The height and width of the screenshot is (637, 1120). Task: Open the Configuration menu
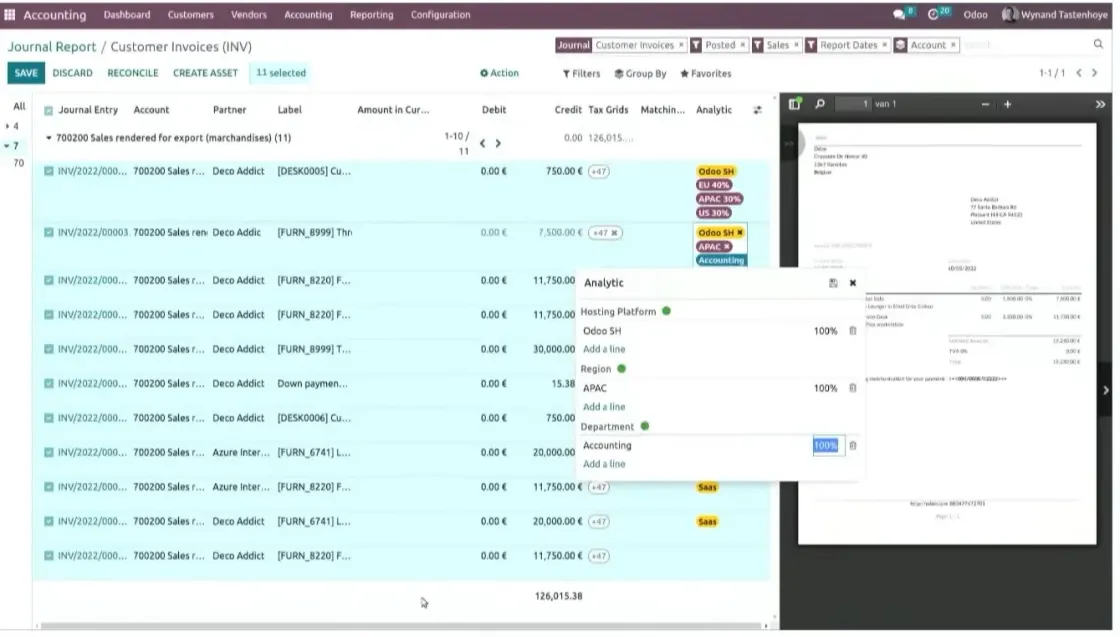click(x=441, y=14)
